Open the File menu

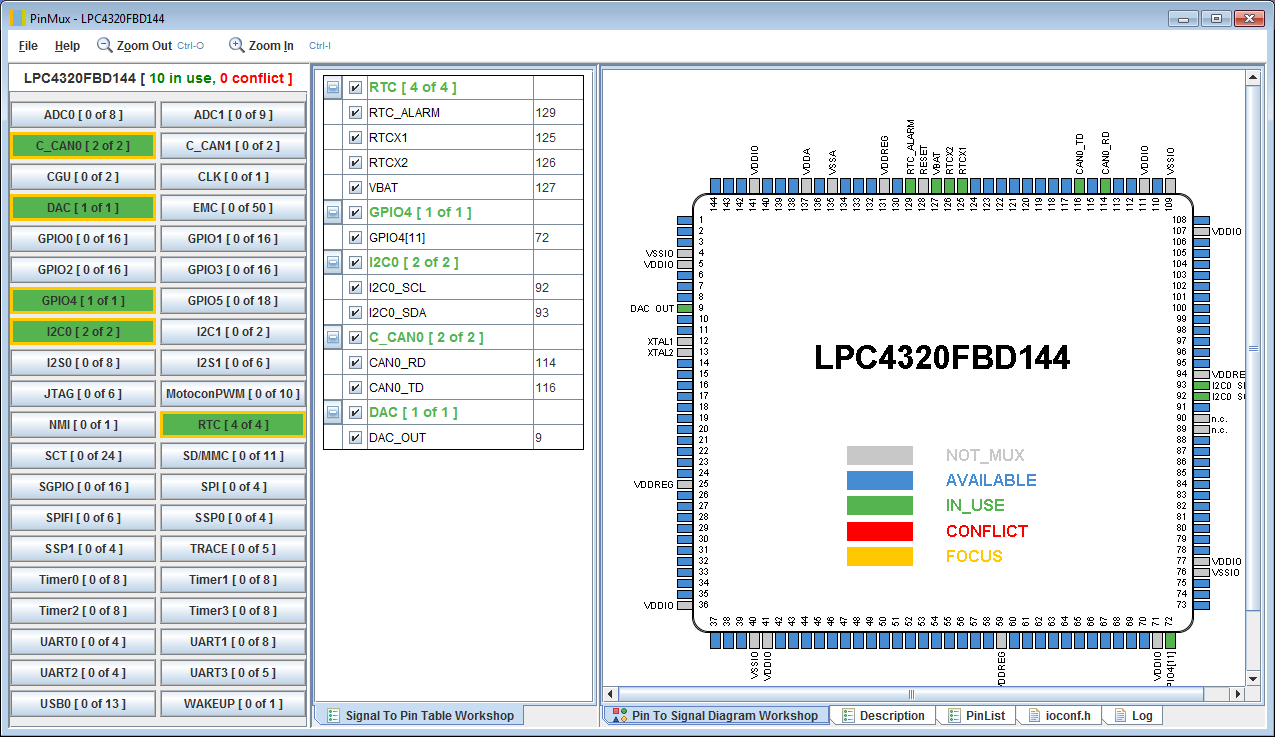[28, 46]
